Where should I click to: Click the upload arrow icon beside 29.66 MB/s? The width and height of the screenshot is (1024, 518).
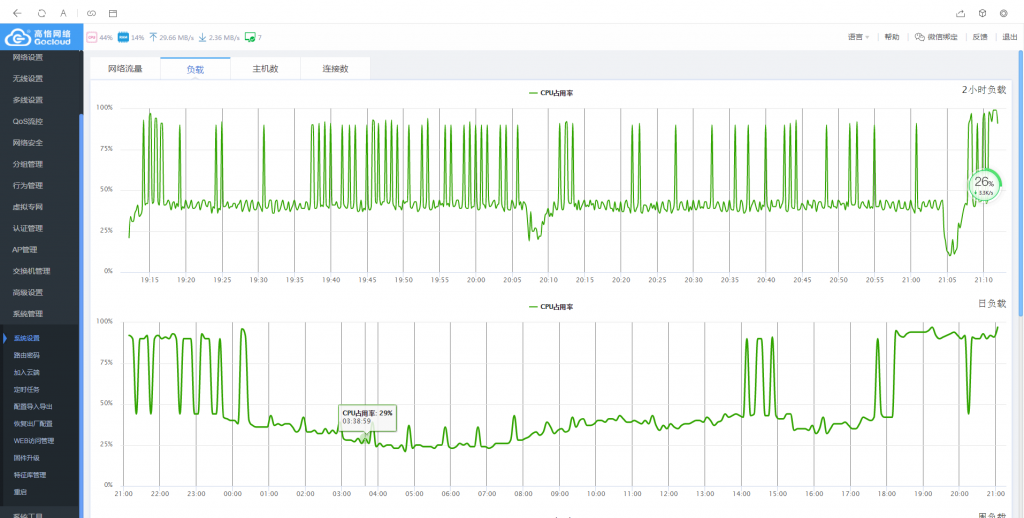coord(153,37)
